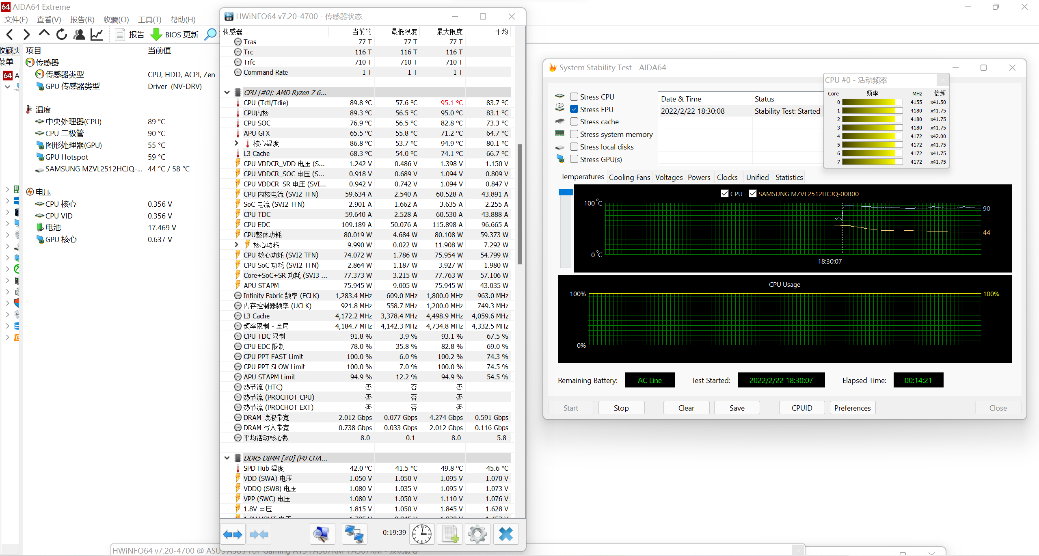Click HWiNFO shrink columns arrows icon
The height and width of the screenshot is (556, 1039).
(259, 533)
